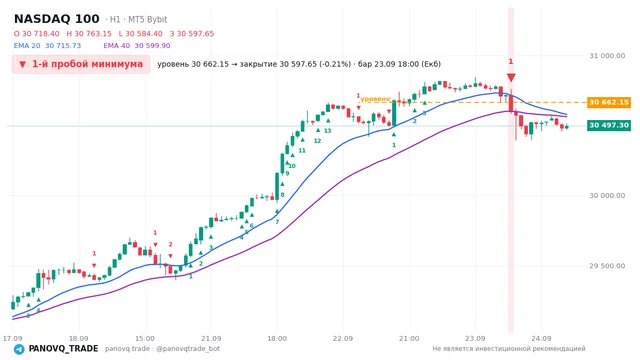Click the 24.09 date axis label

[x=541, y=338]
